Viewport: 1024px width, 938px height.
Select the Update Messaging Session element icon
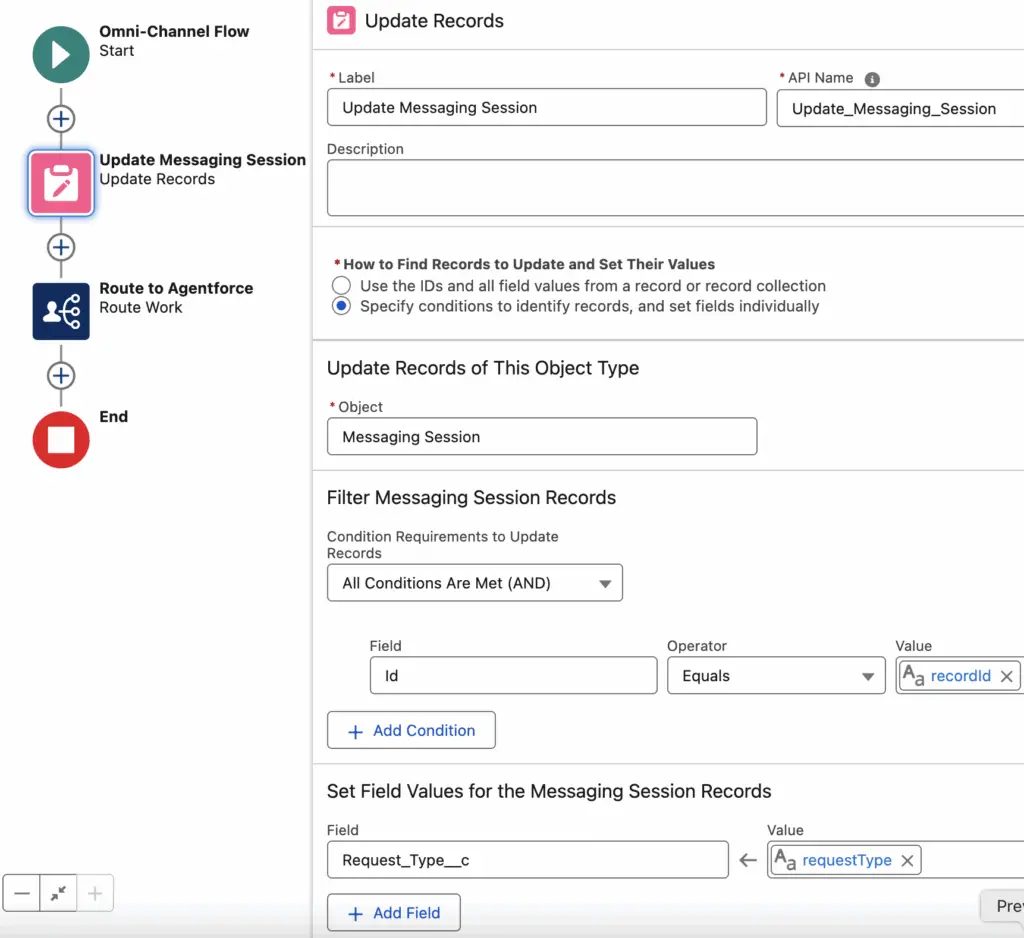pos(61,183)
